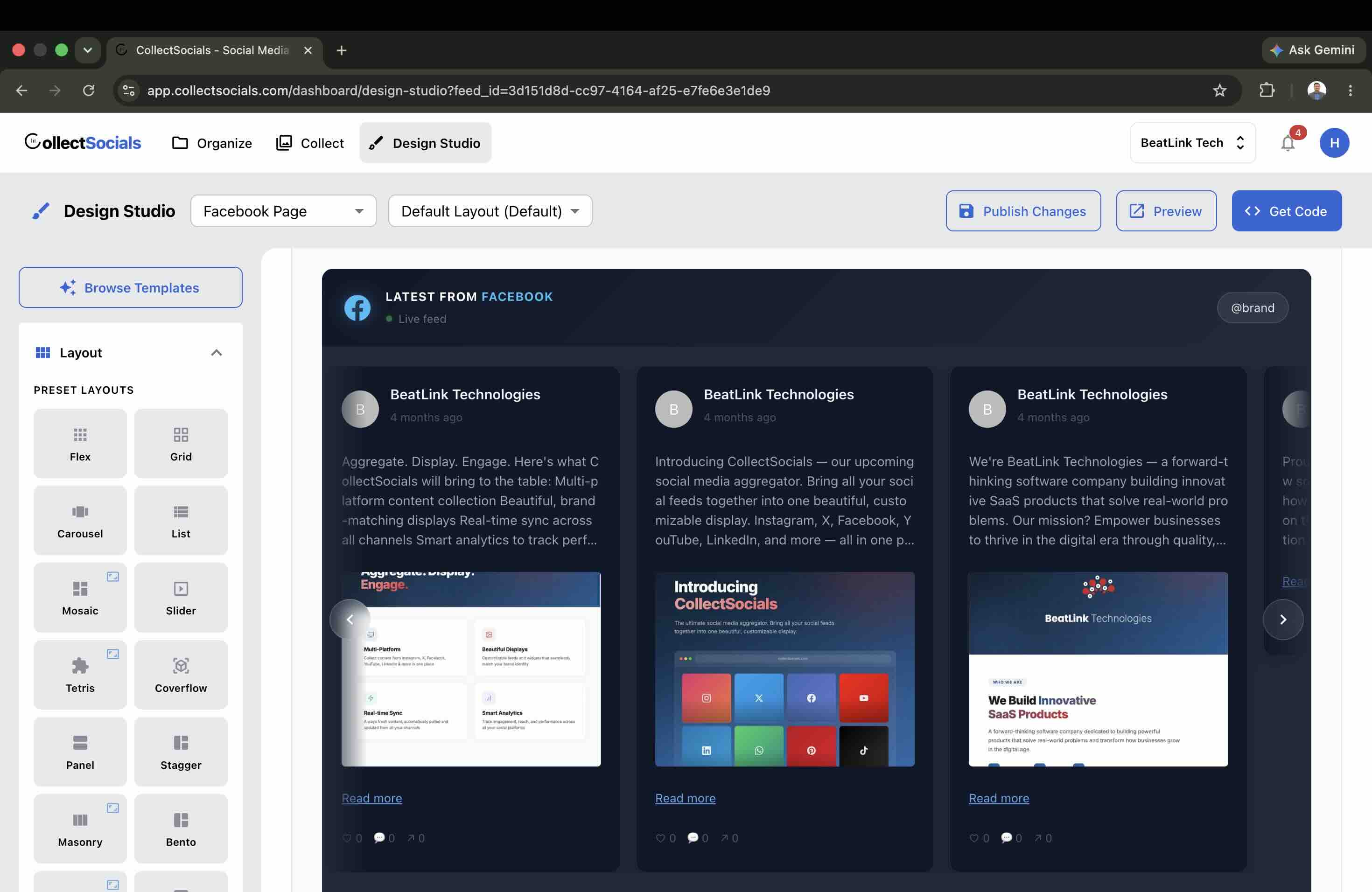Click the comment icon on second post
The height and width of the screenshot is (892, 1372).
[x=693, y=838]
